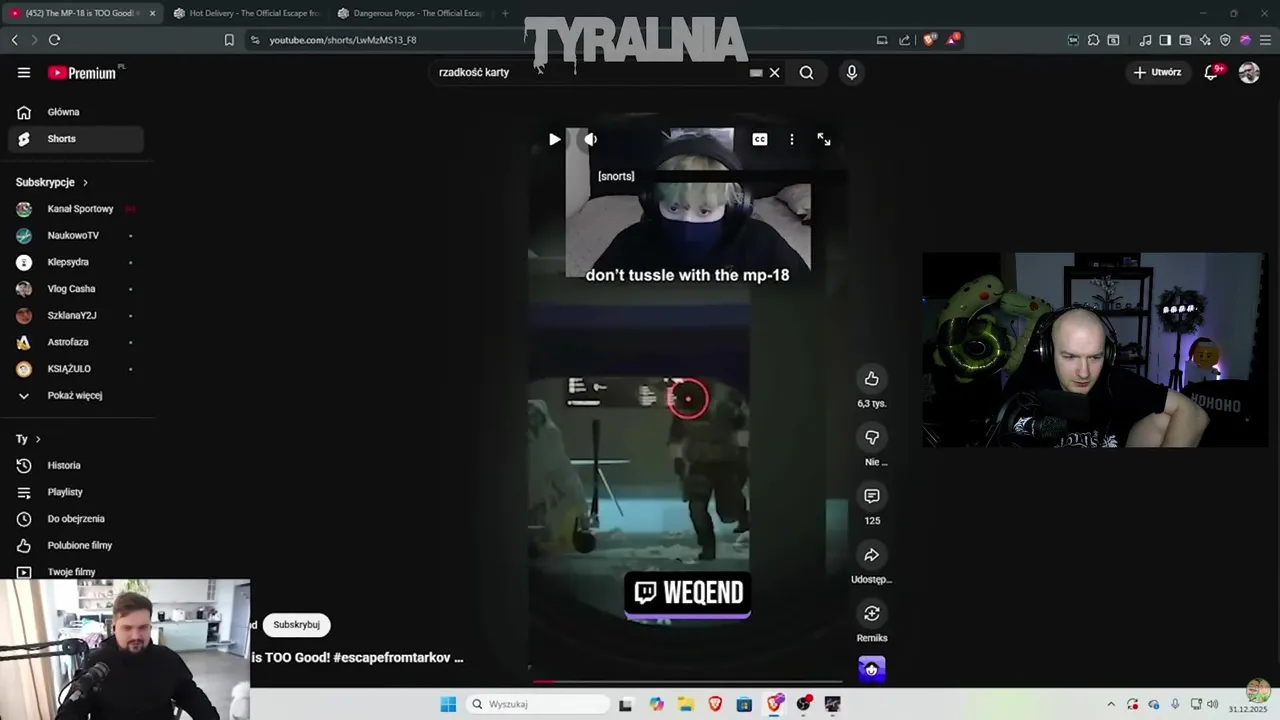
Task: Open KSIĄŻULO subscription channel
Action: [x=76, y=369]
